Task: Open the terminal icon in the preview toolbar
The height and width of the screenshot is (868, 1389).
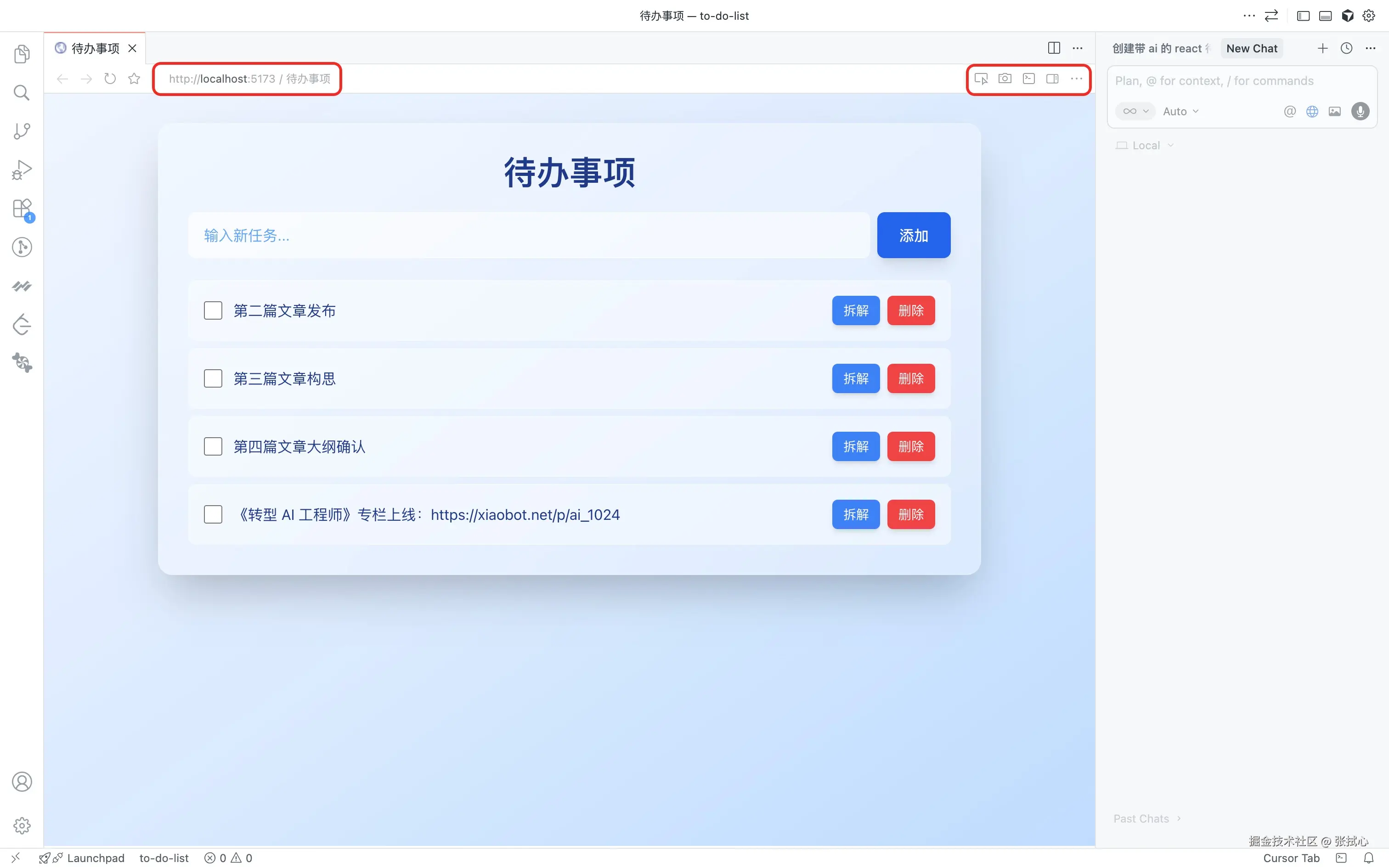Action: 1028,79
